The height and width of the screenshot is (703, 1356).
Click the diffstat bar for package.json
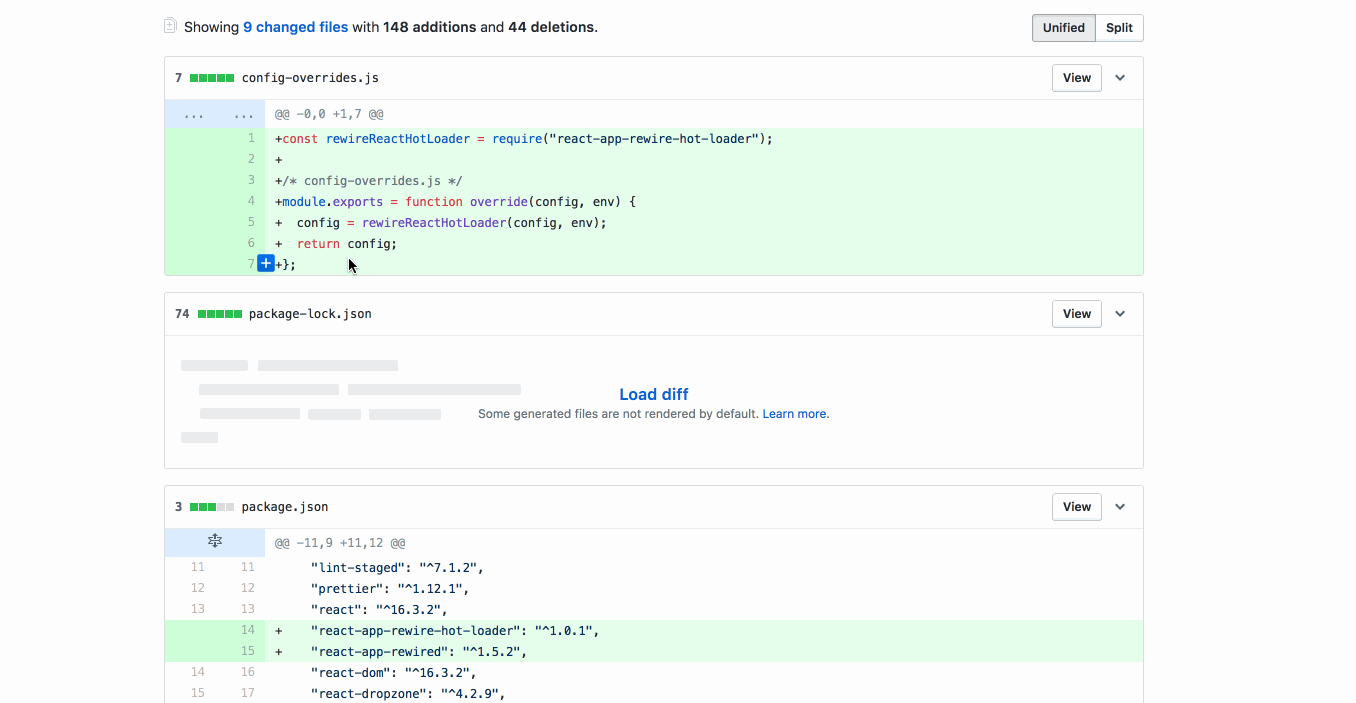click(212, 507)
